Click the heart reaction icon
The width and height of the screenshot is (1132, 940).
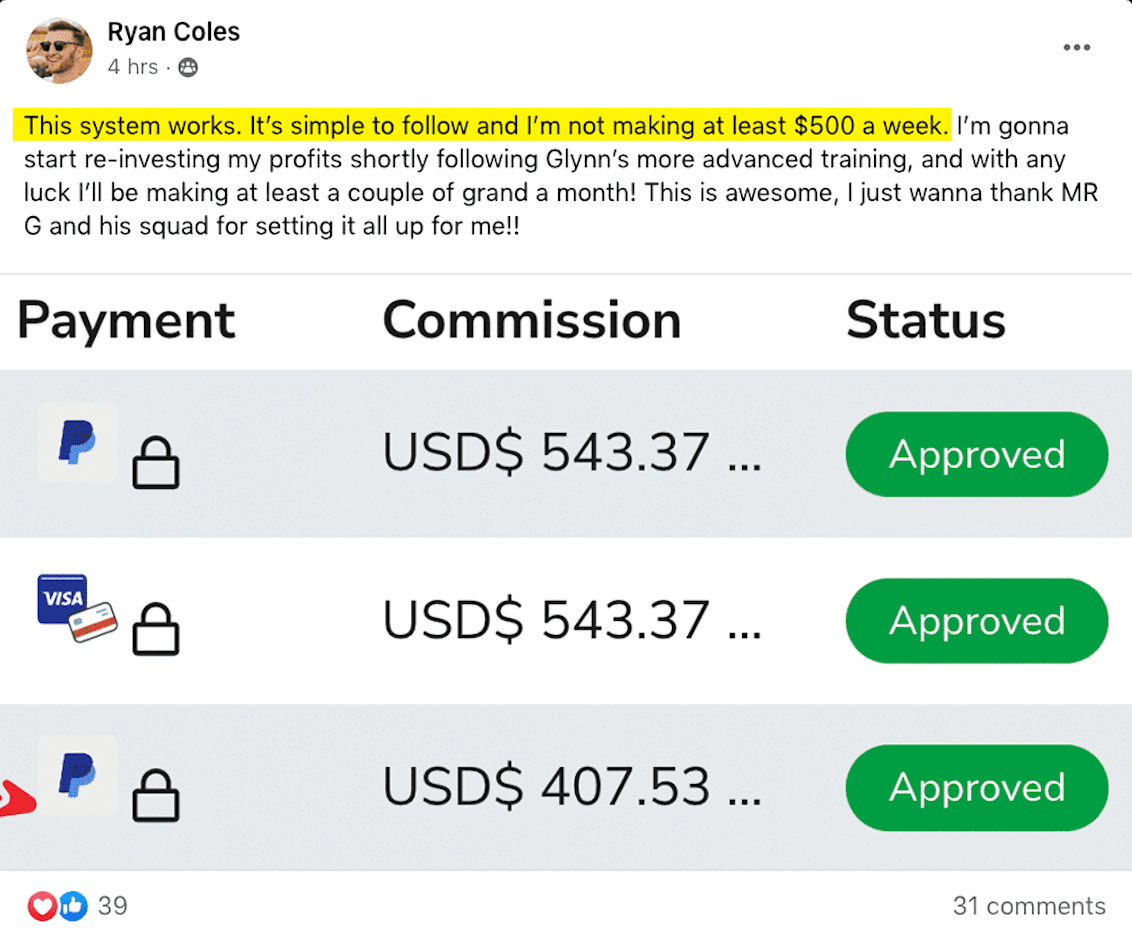[43, 907]
